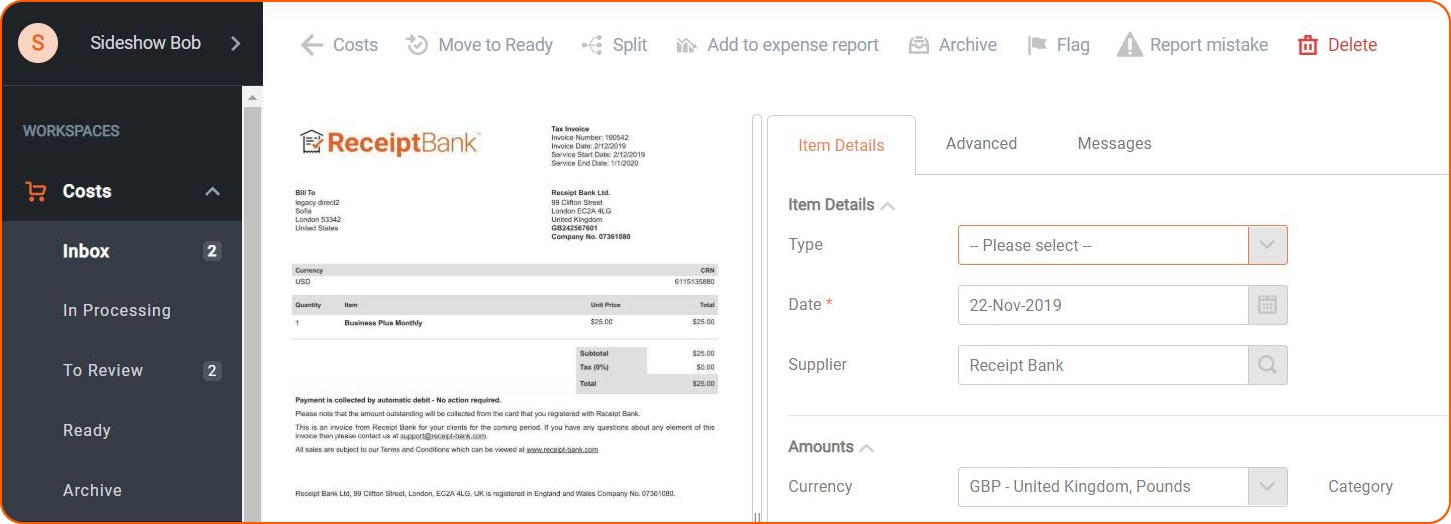Viewport: 1451px width, 524px height.
Task: Click the Flag text label
Action: [1073, 45]
